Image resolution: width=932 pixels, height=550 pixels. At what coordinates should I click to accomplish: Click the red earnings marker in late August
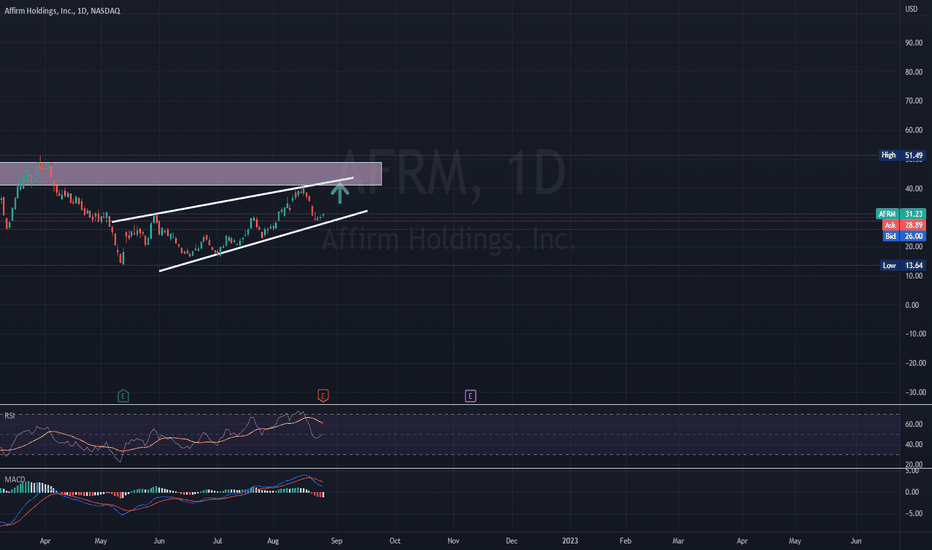coord(323,395)
